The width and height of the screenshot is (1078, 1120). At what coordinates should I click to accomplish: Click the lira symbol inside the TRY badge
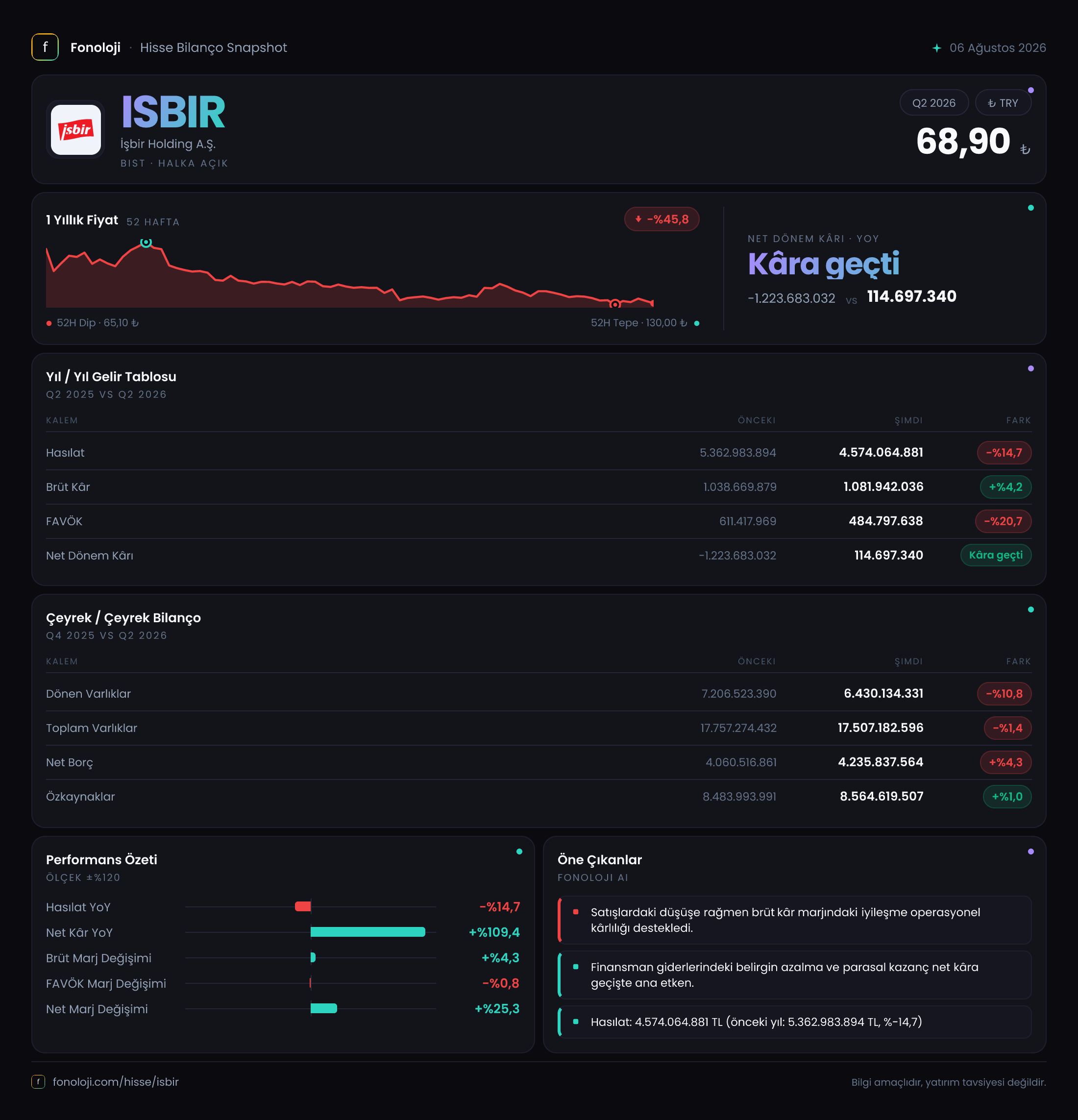tap(992, 103)
